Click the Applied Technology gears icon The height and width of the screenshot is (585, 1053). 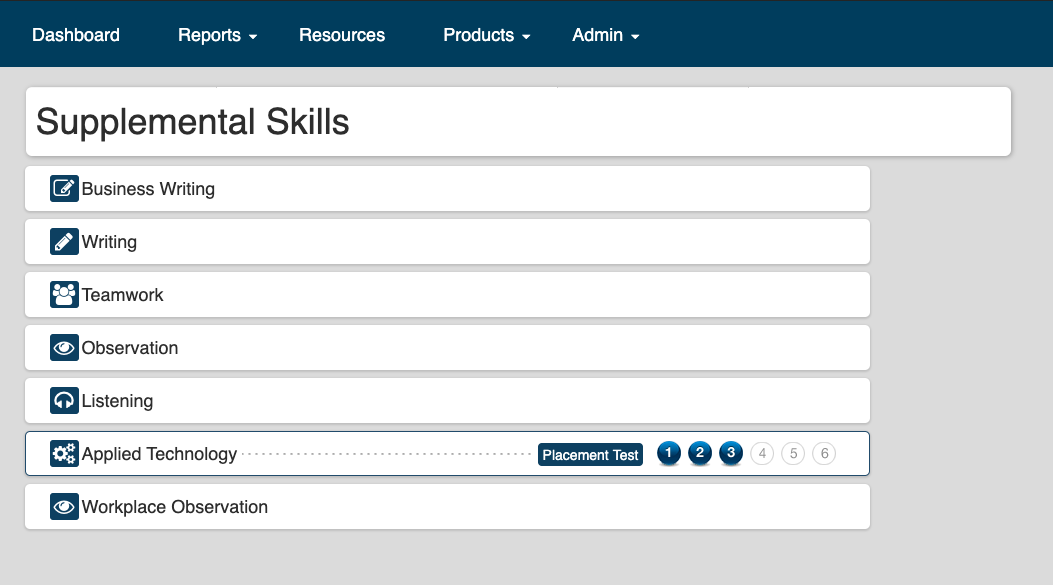64,454
